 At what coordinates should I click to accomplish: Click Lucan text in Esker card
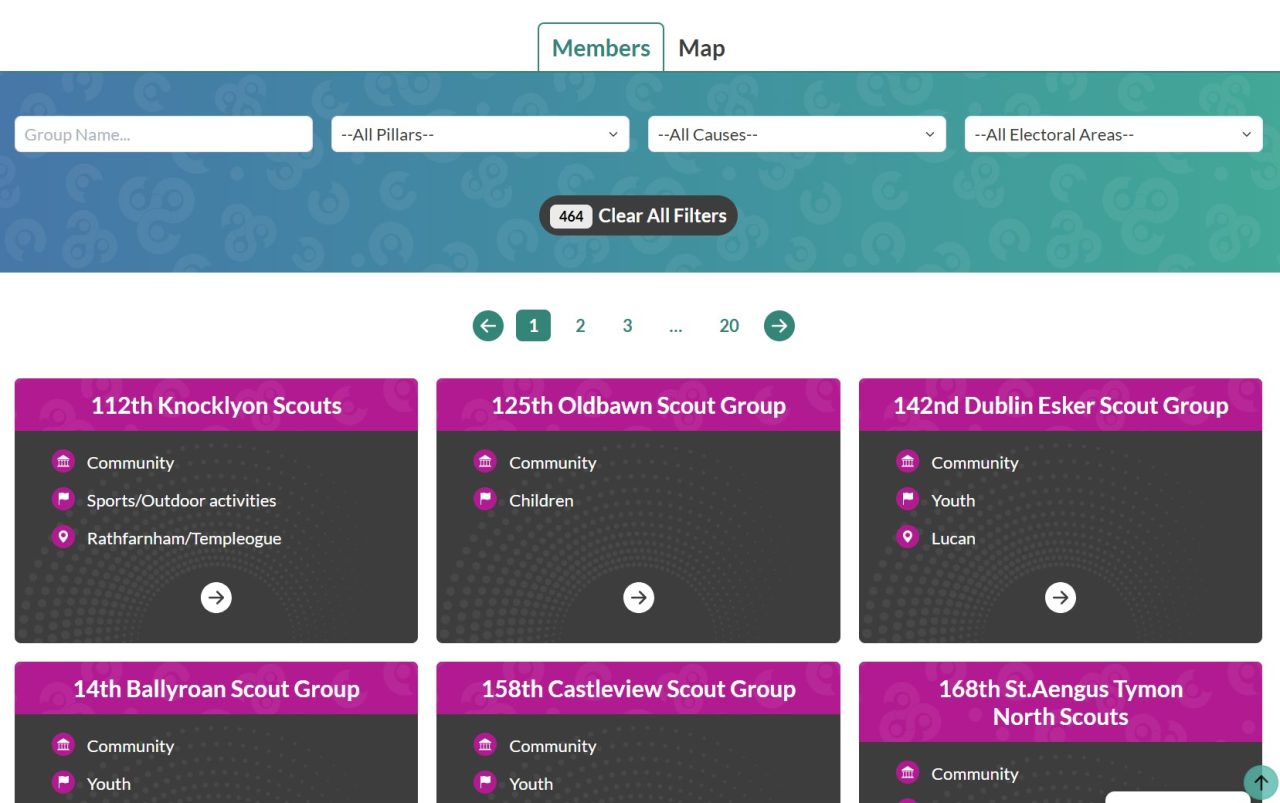coord(953,538)
